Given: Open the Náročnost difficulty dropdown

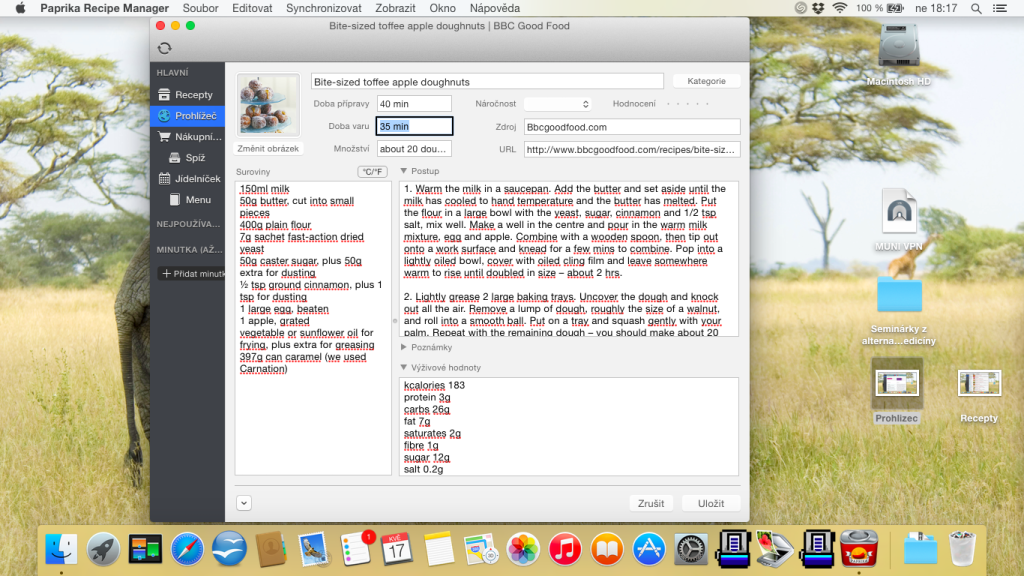Looking at the screenshot, I should (558, 104).
